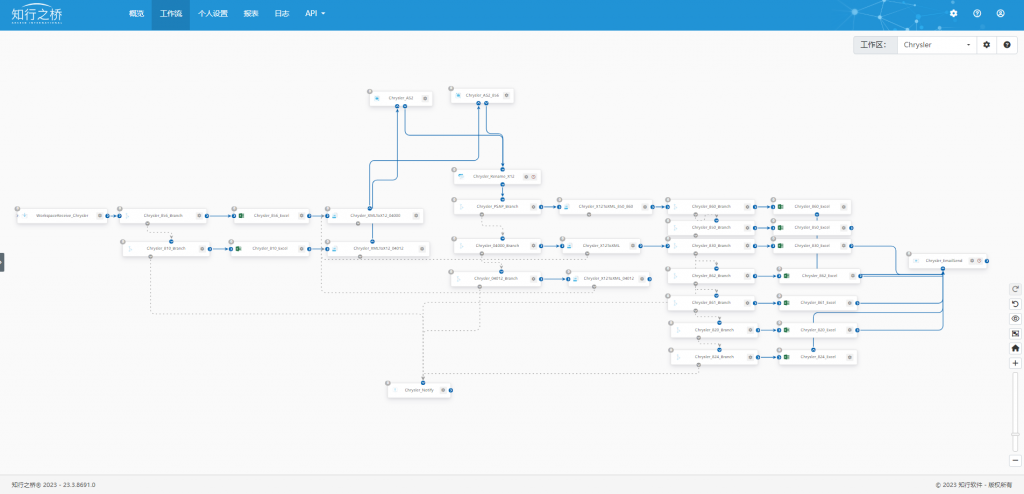Open the API dropdown menu
Screen dimensions: 1024x494
[x=315, y=13]
